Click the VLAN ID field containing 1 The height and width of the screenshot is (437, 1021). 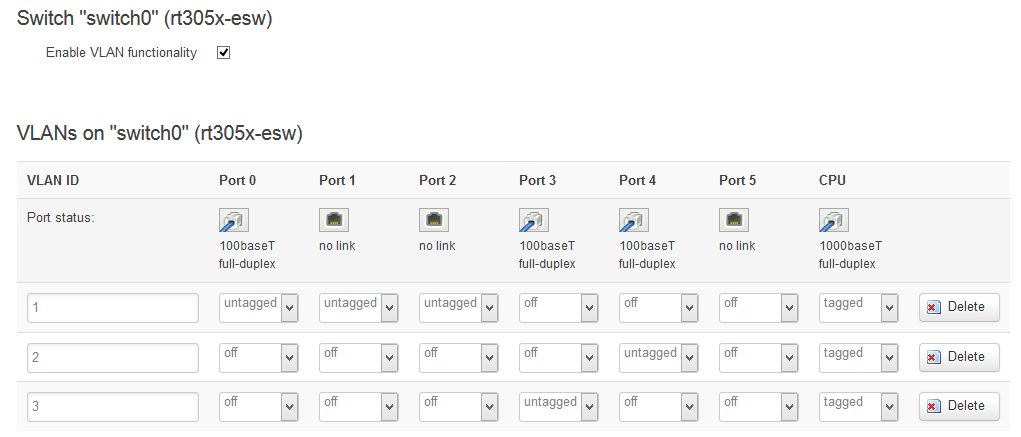113,308
